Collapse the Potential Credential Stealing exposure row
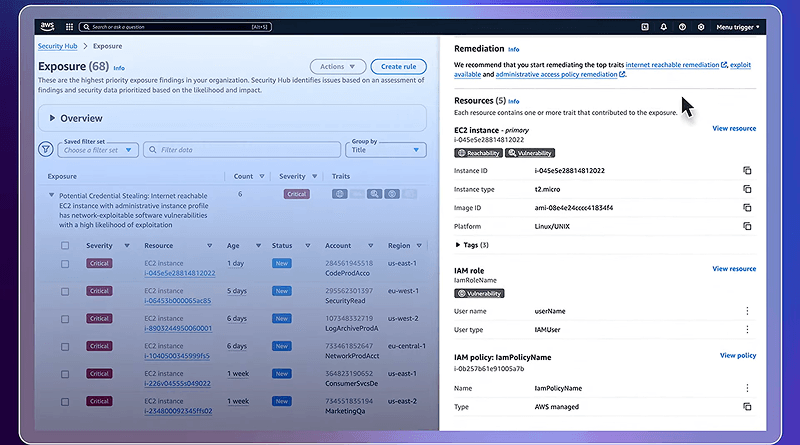Viewport: 800px width, 445px height. click(52, 195)
